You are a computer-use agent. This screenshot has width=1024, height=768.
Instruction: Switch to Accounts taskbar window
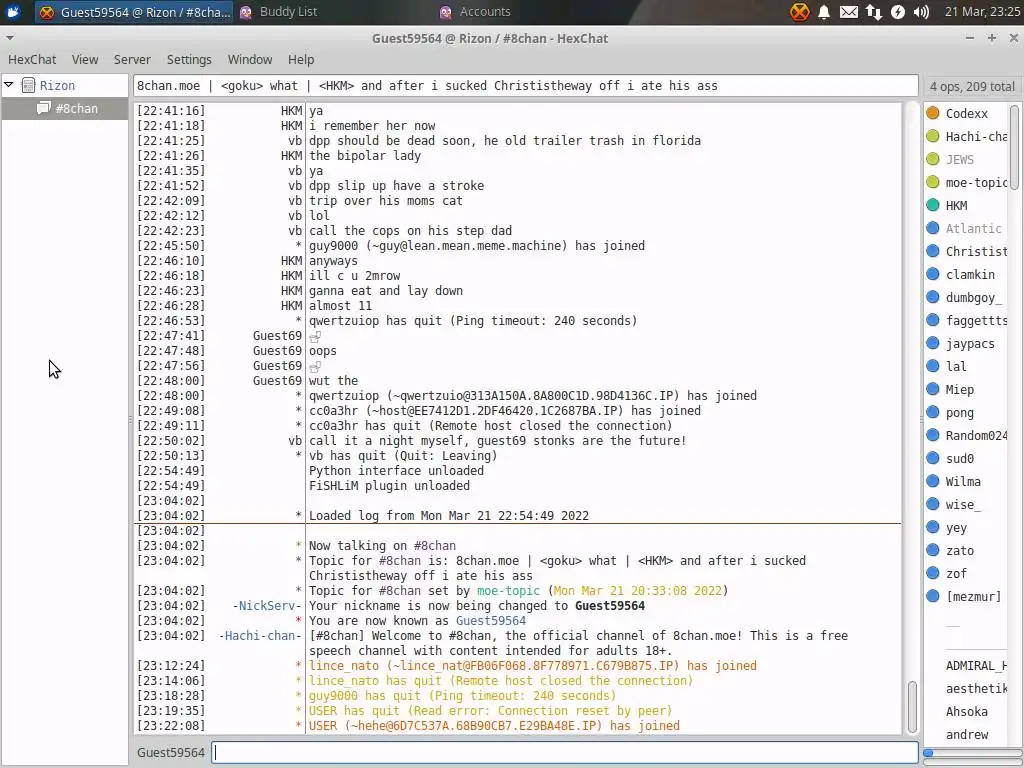475,12
